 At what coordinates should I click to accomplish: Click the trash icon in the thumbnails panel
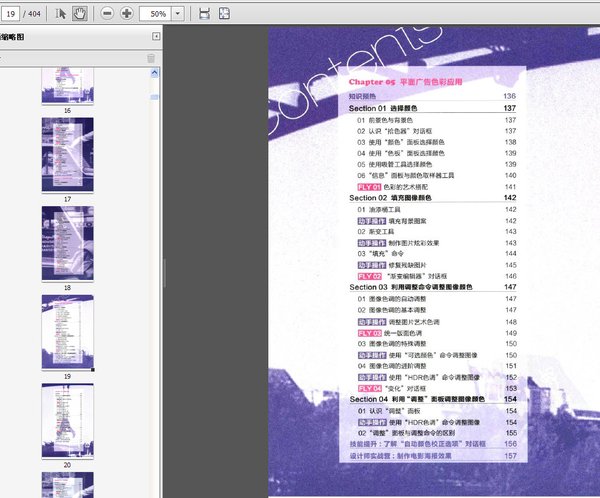pos(151,58)
